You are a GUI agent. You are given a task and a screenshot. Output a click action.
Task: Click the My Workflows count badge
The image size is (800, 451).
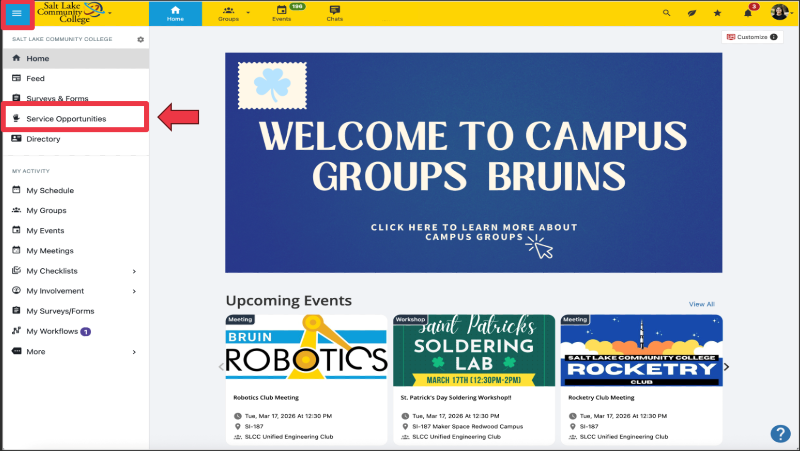[86, 332]
